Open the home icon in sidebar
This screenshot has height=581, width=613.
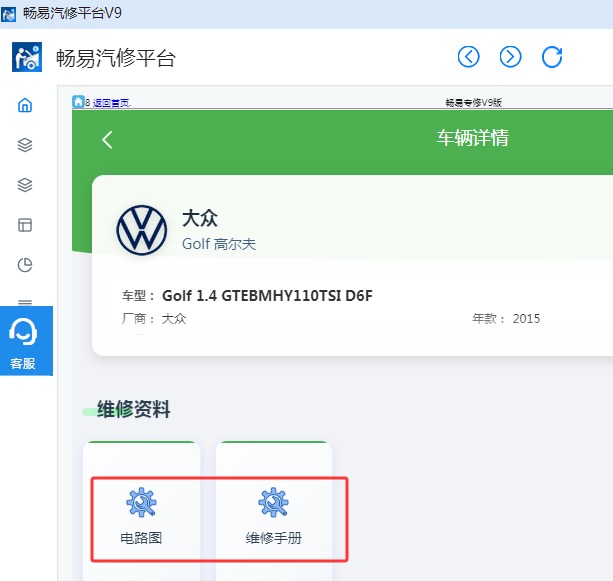tap(25, 105)
